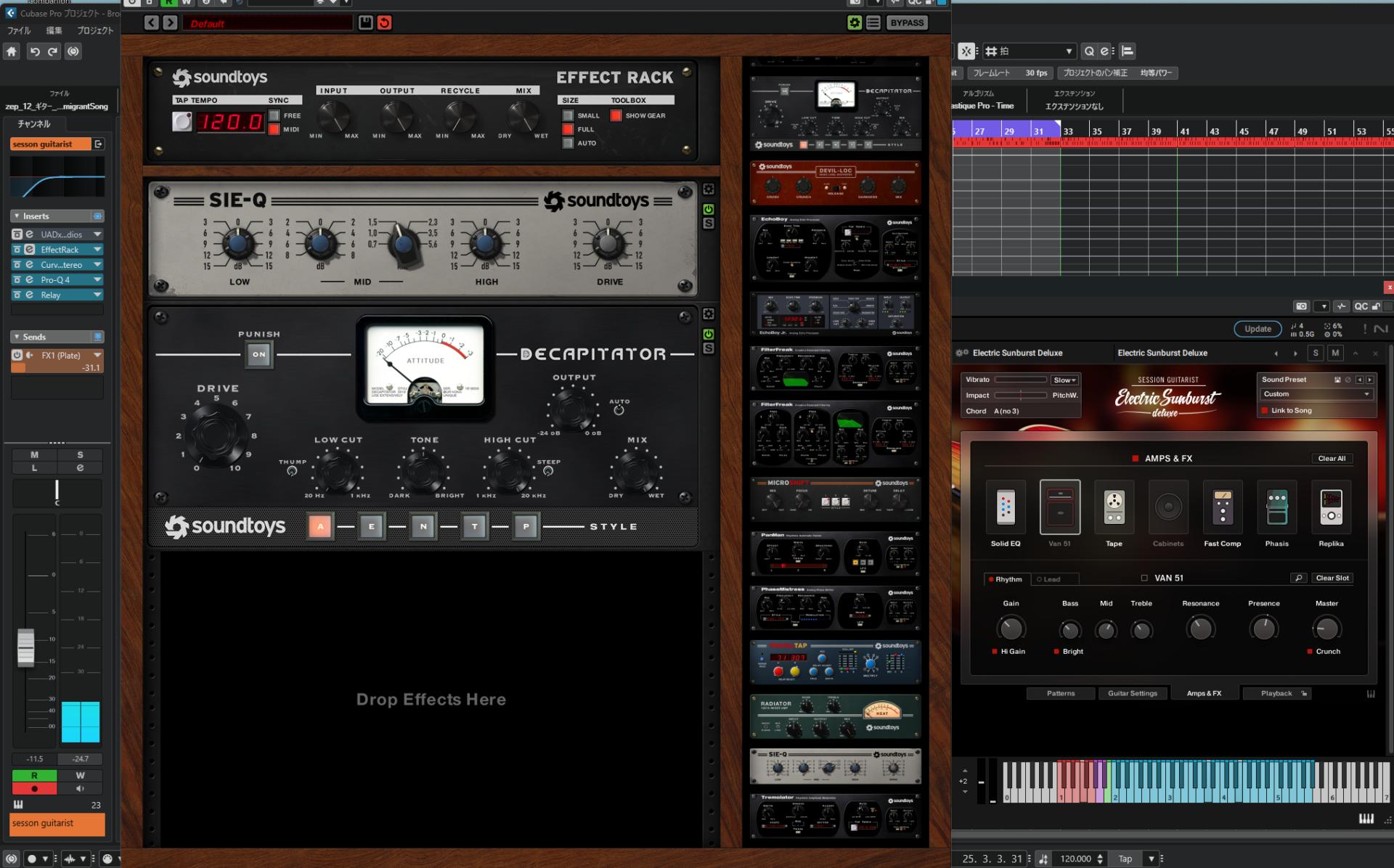
Task: Click the Clear All button
Action: 1332,459
